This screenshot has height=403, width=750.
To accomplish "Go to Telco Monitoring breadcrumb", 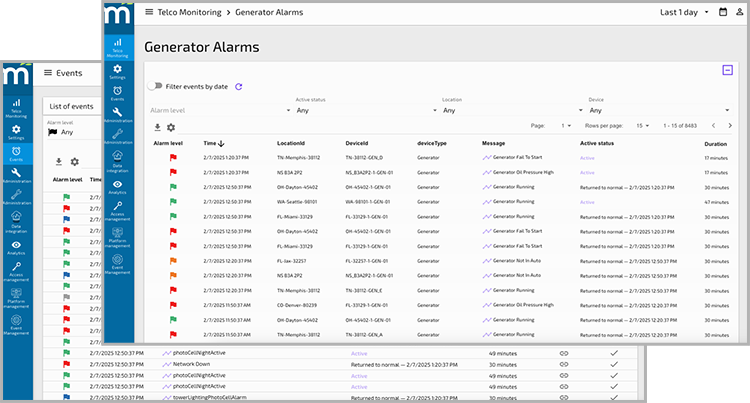I will click(x=189, y=12).
